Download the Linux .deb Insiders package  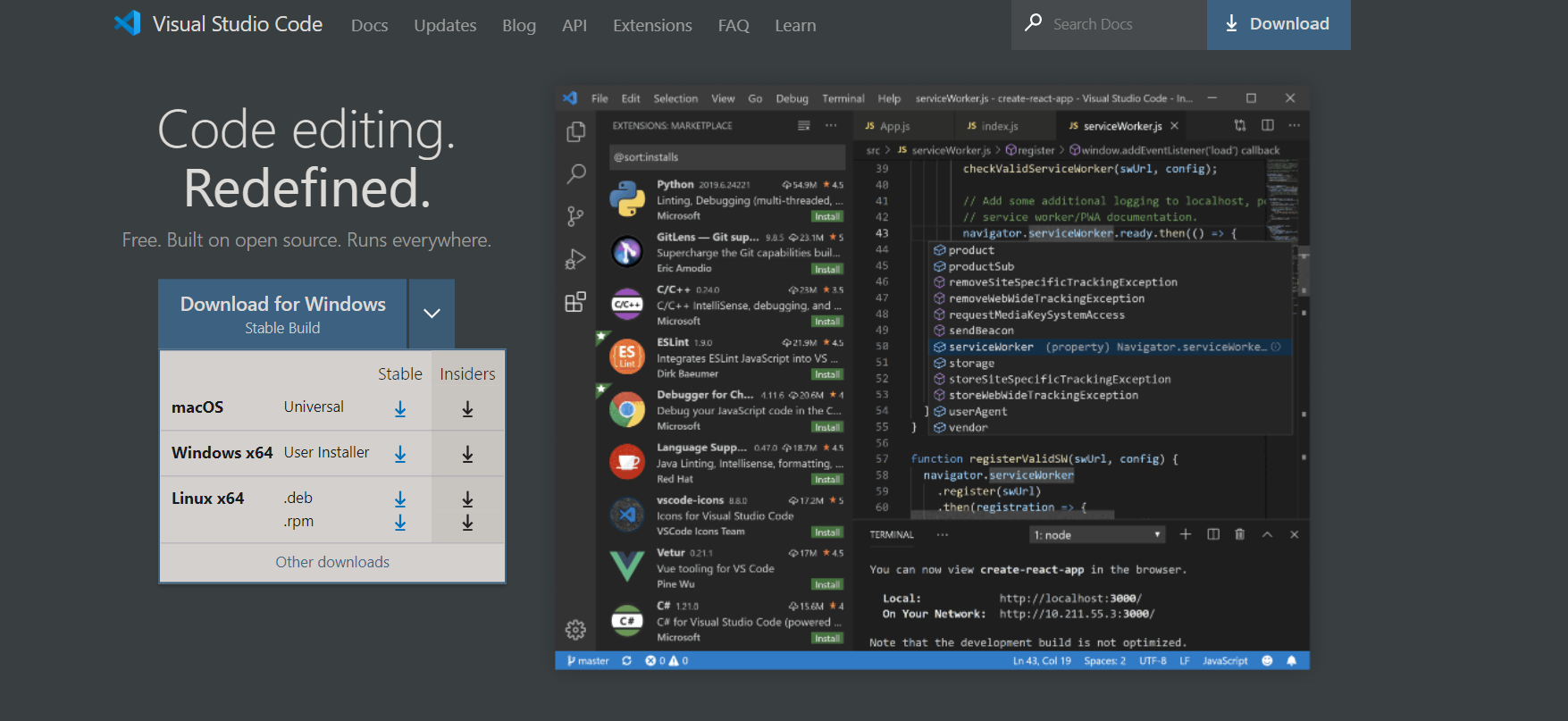coord(467,499)
